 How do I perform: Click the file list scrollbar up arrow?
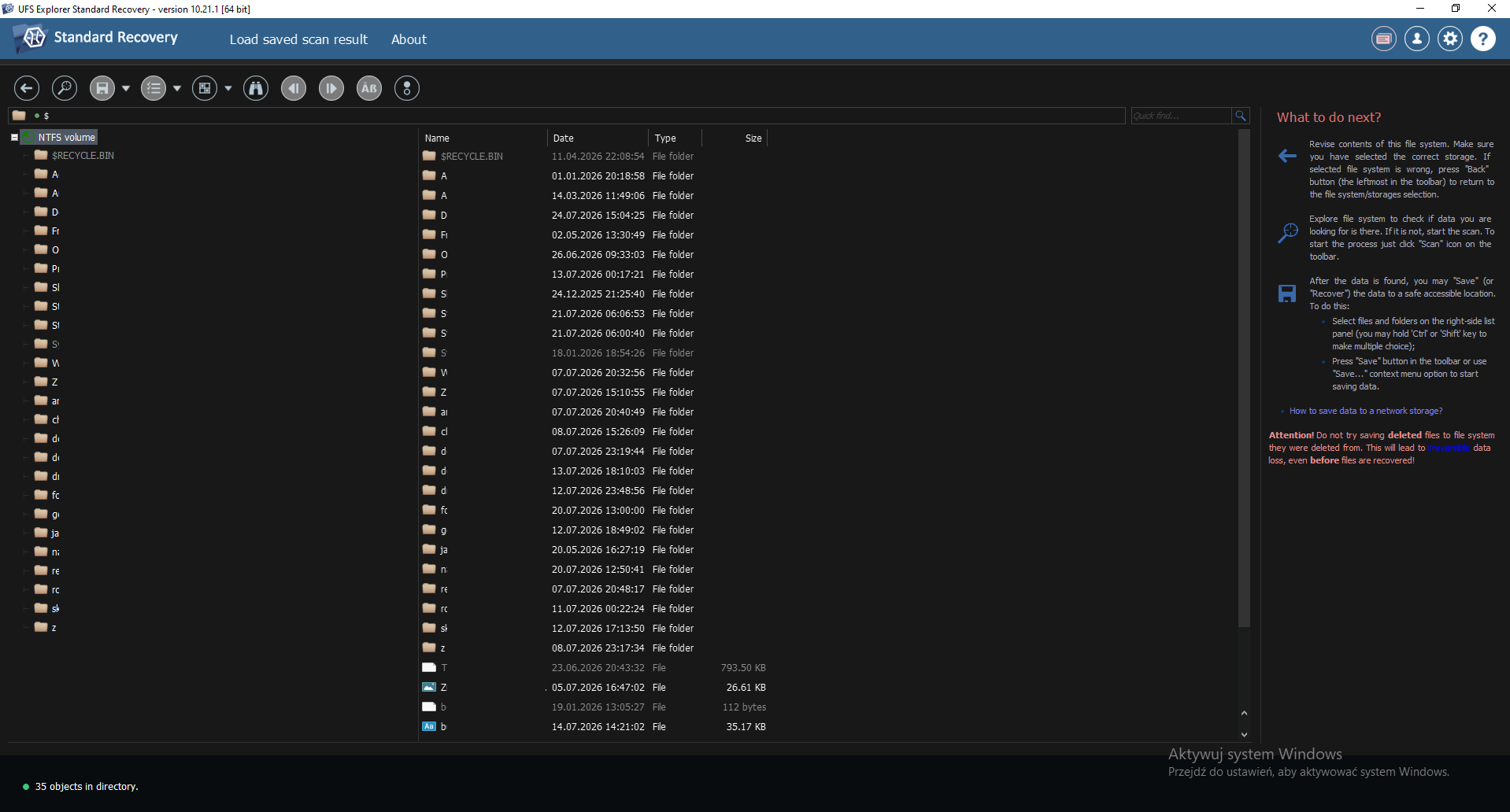pos(1244,714)
